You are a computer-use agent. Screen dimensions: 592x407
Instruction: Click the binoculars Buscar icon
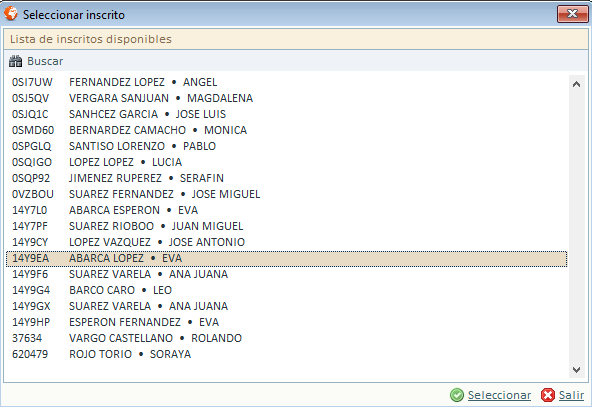coord(15,61)
